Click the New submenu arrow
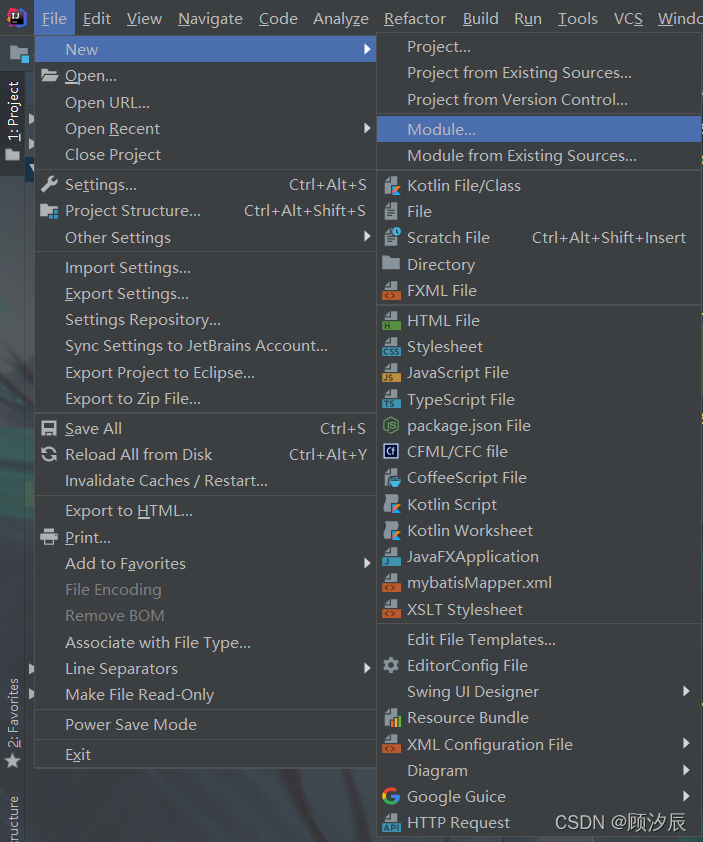Screen dimensions: 703x842 (x=367, y=49)
